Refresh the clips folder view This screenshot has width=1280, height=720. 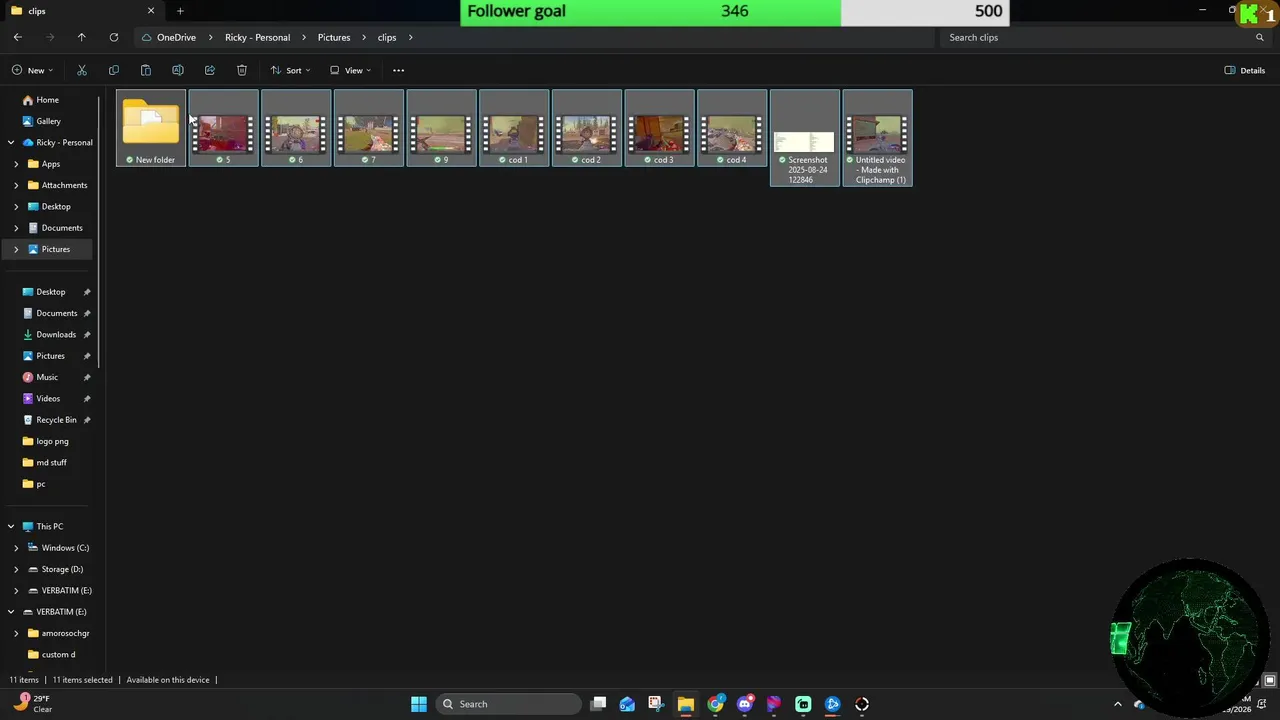[114, 37]
